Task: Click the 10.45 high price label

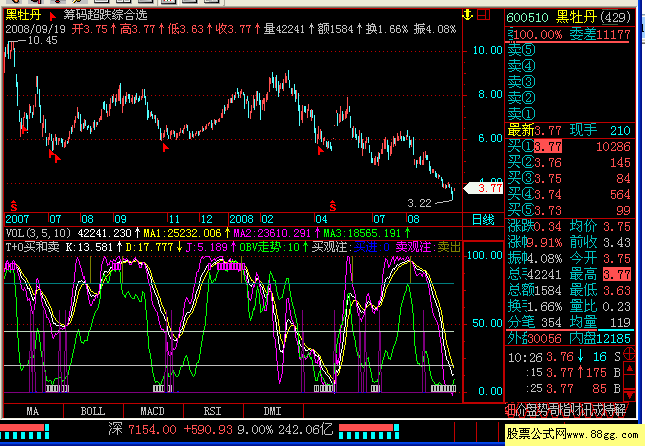Action: pyautogui.click(x=43, y=40)
